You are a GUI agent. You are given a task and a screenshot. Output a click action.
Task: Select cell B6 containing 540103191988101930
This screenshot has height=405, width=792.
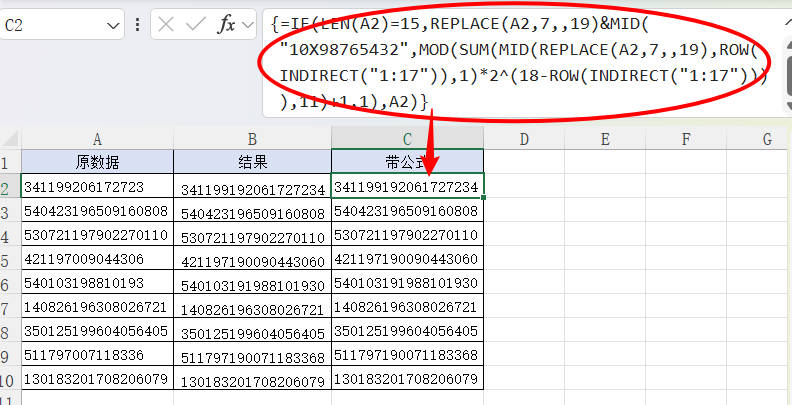(253, 284)
